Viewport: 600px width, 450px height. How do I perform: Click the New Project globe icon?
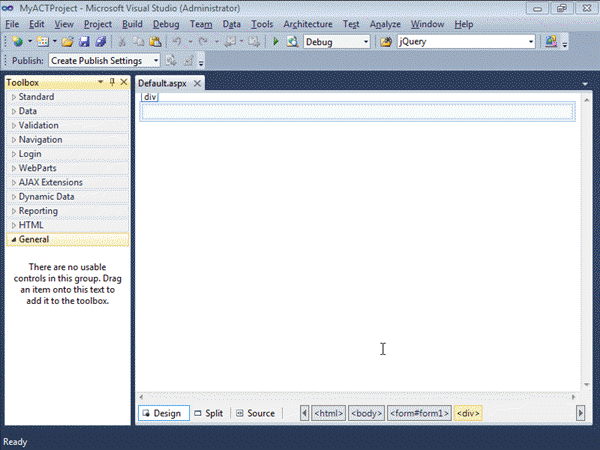point(18,41)
